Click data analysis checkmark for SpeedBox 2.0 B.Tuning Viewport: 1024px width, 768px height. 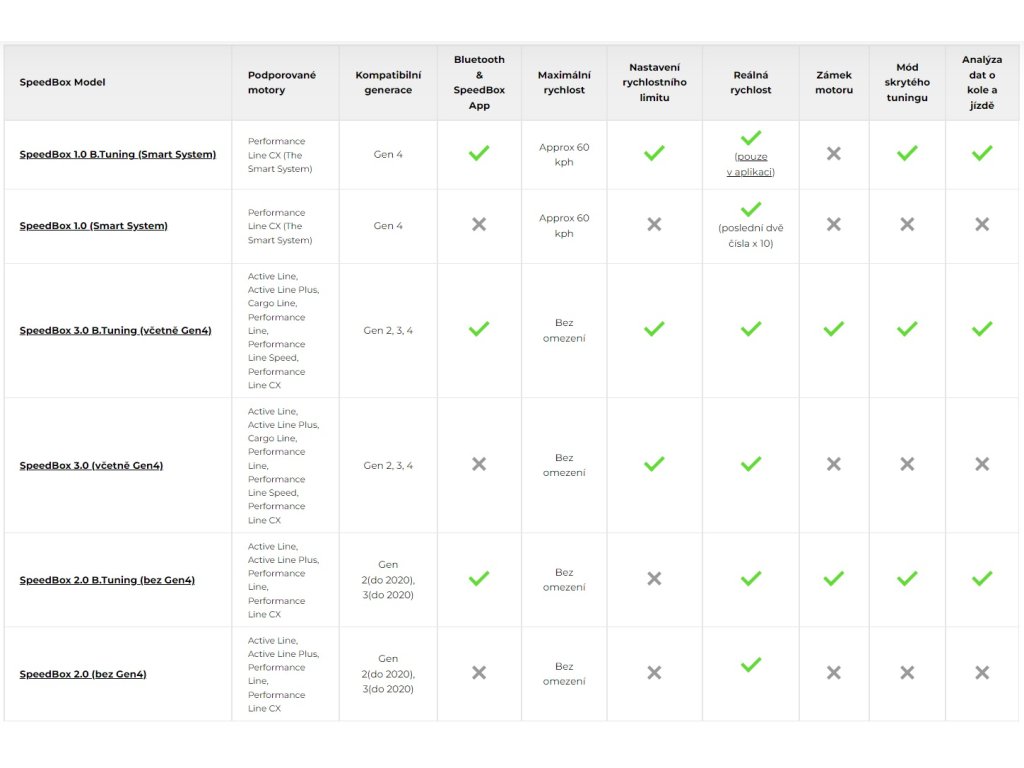(982, 578)
